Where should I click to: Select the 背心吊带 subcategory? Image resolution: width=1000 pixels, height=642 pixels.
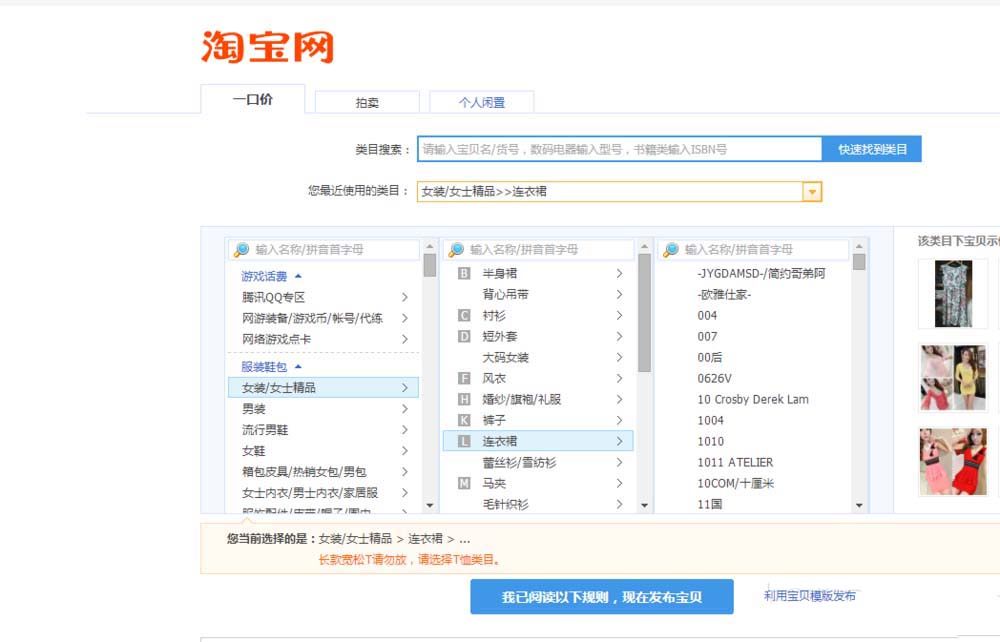click(x=538, y=295)
